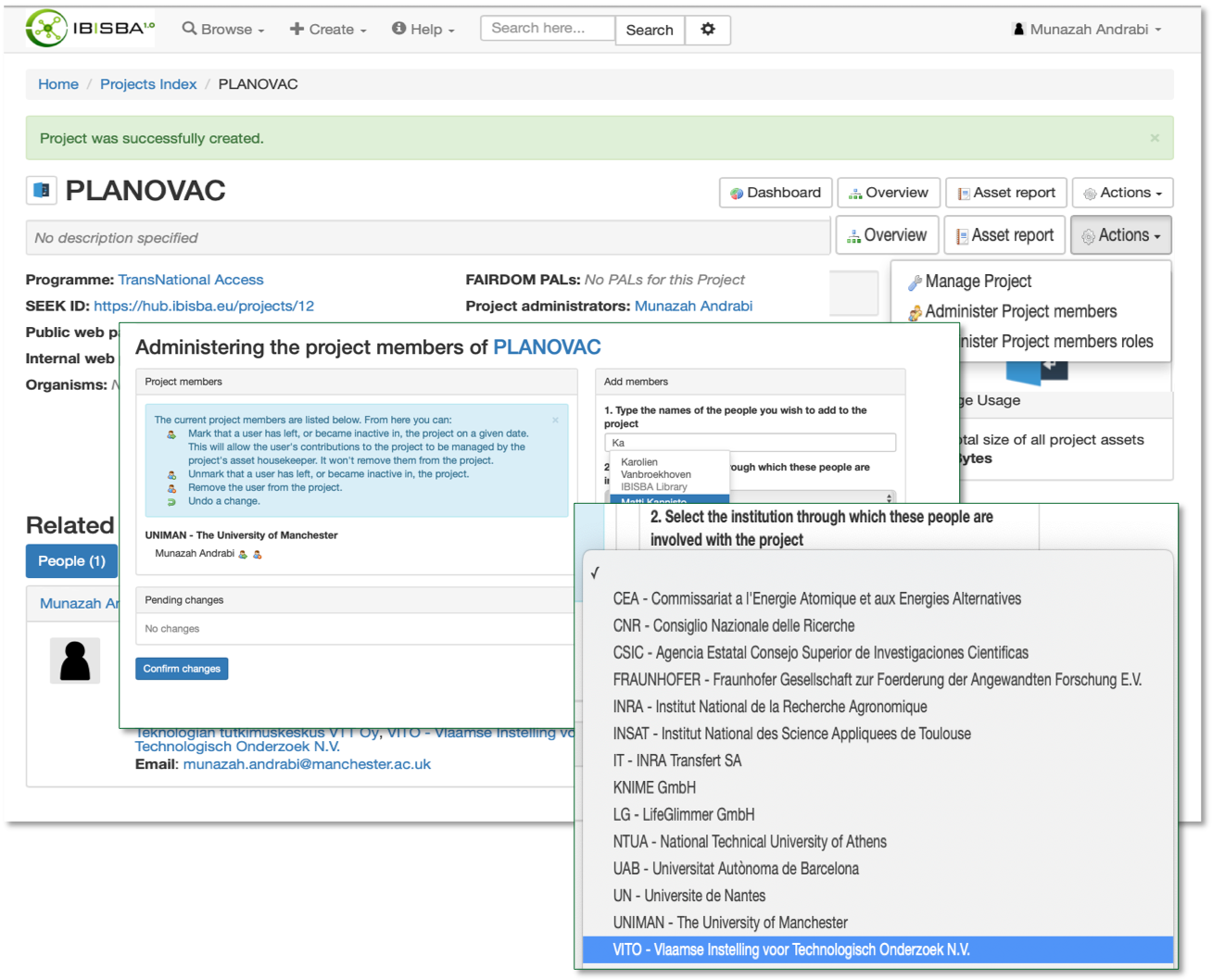Select IT - INRA Transfert SA

point(877,760)
